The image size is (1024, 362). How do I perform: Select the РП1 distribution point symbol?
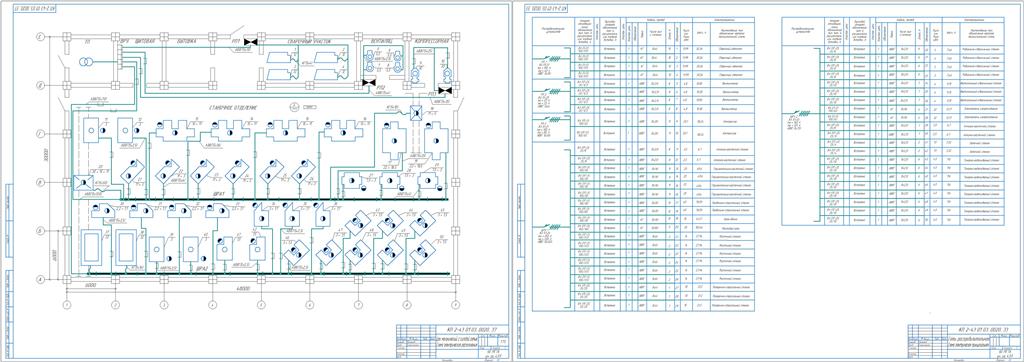pyautogui.click(x=250, y=42)
